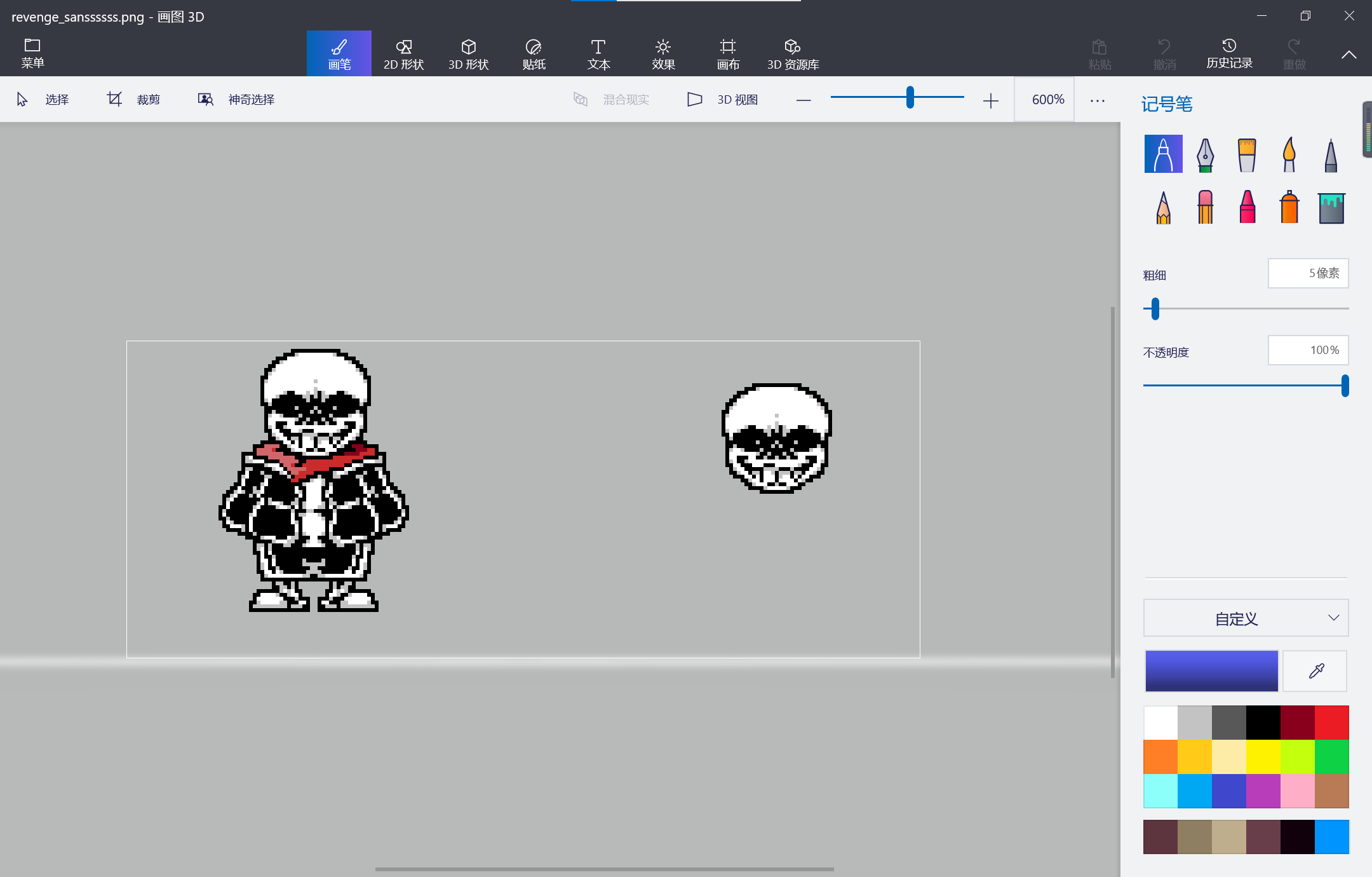Open the 画布 canvas tab

pyautogui.click(x=728, y=54)
